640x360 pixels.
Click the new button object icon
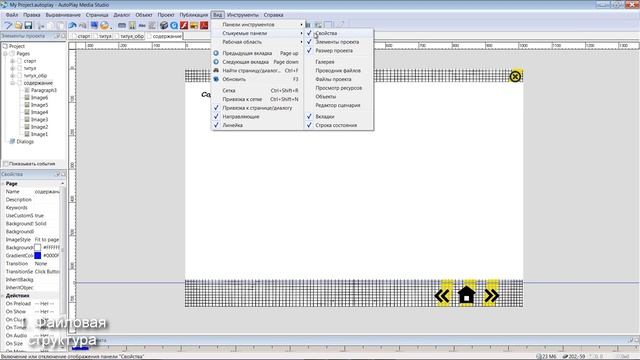click(x=122, y=25)
